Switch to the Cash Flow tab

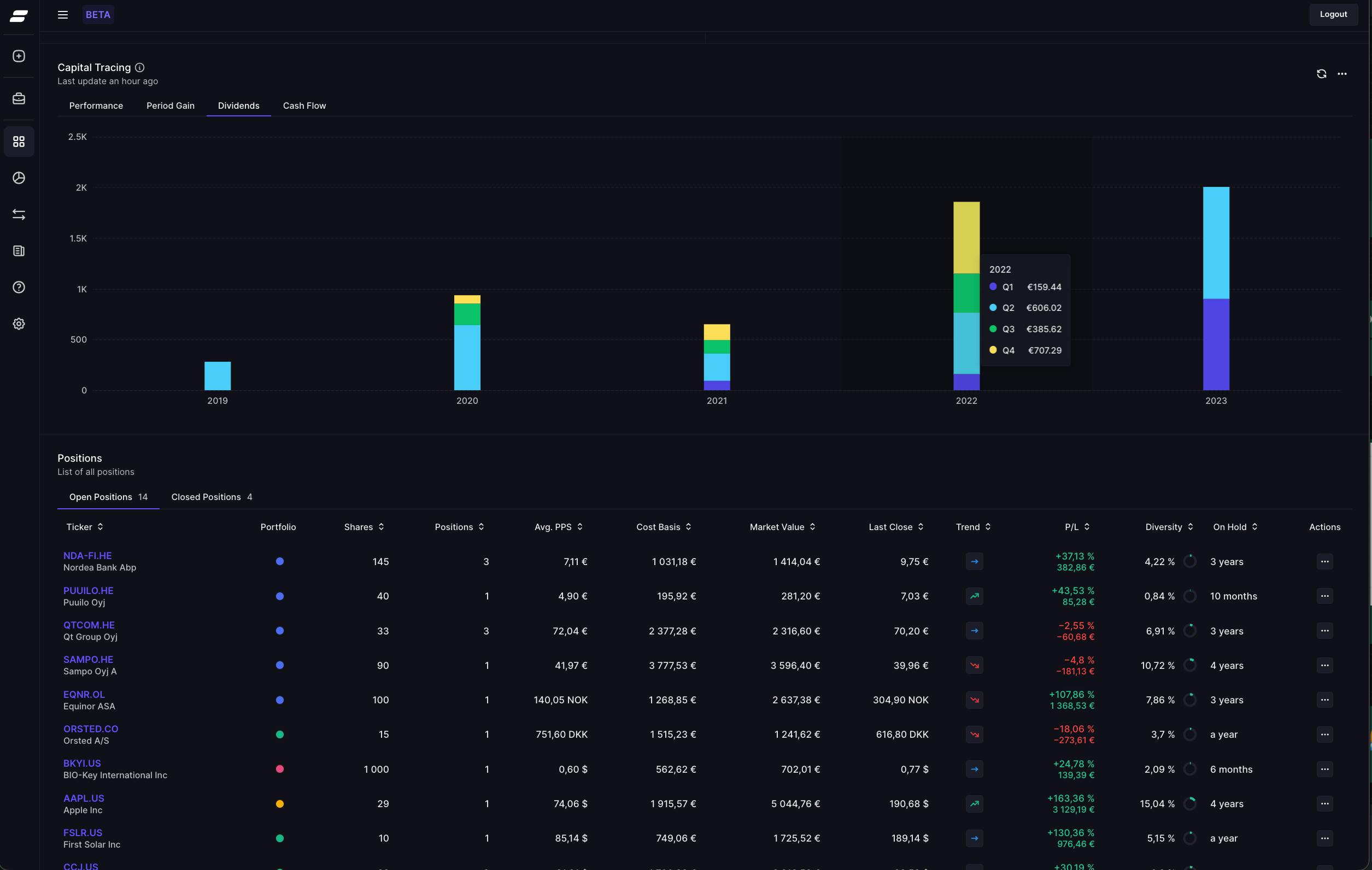point(304,105)
